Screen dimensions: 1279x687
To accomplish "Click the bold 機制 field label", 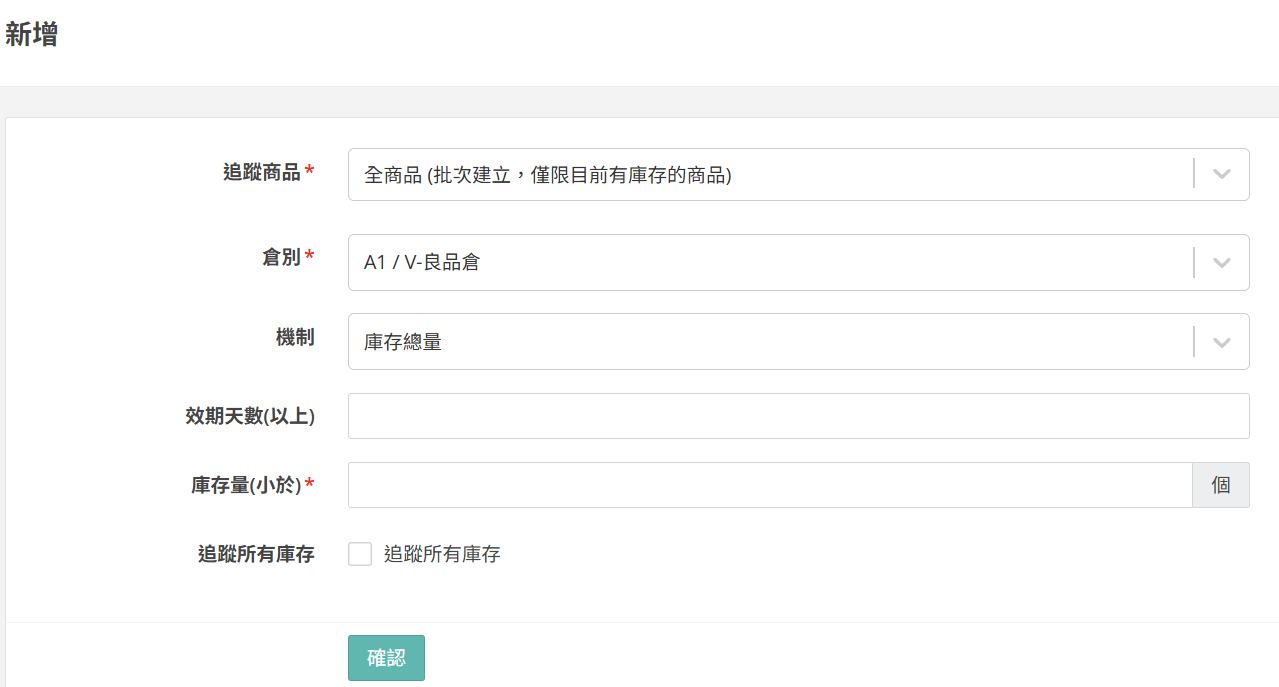I will pos(295,338).
